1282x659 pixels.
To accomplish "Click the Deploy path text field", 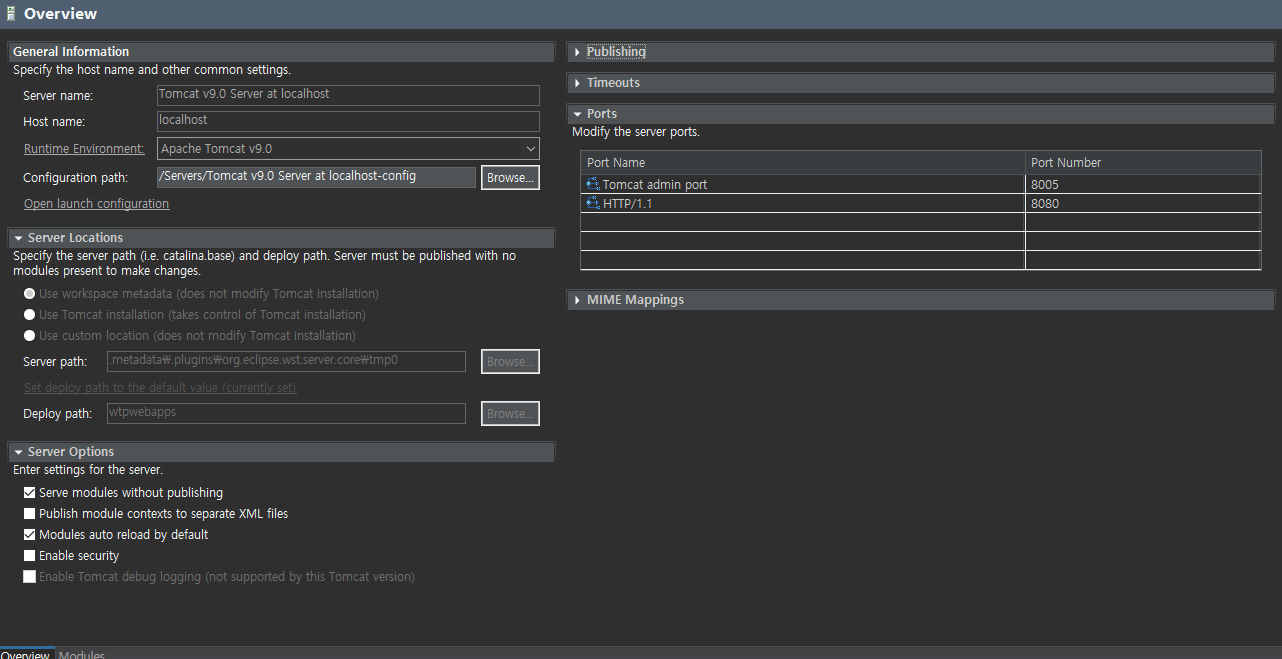I will coord(286,414).
